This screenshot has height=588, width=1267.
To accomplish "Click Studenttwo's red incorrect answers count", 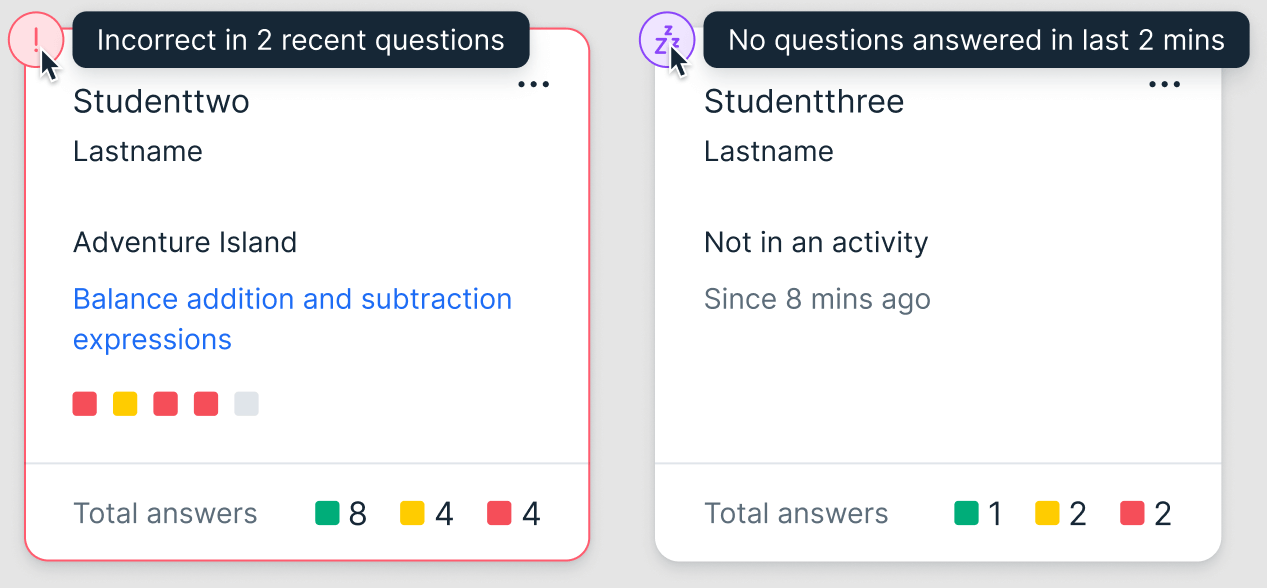I will pos(514,514).
